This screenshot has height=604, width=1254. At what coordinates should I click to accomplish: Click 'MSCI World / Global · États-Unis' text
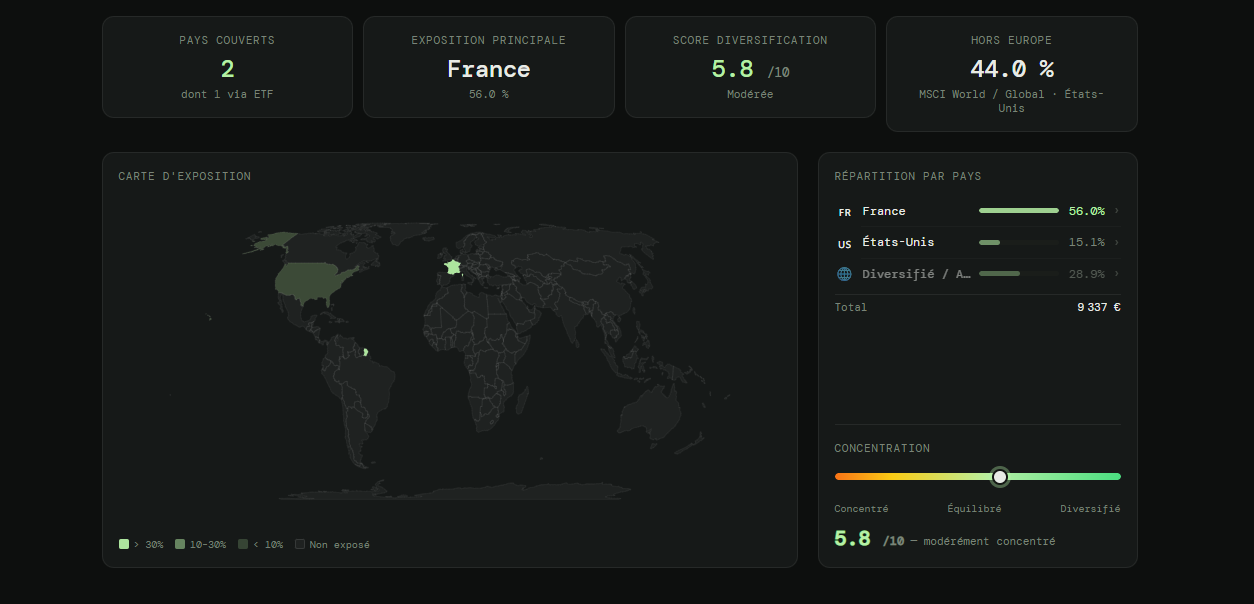click(x=1012, y=101)
